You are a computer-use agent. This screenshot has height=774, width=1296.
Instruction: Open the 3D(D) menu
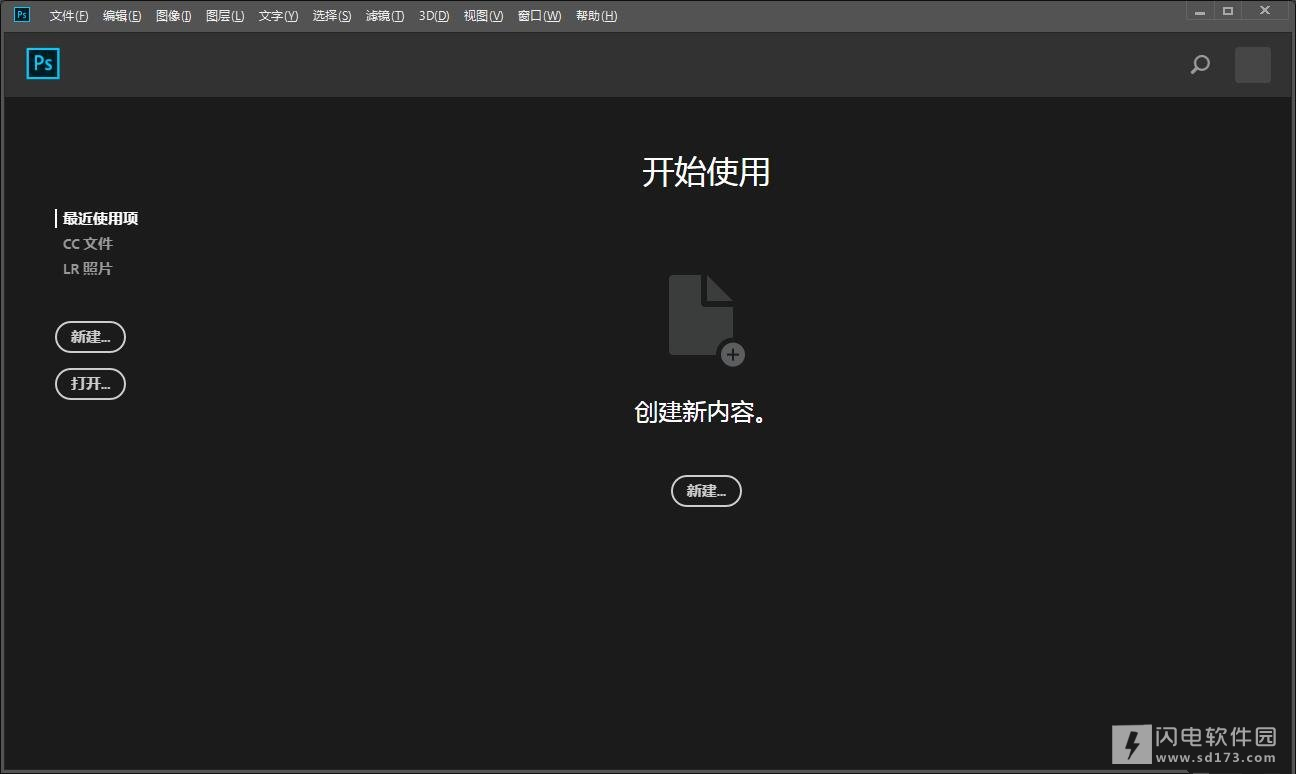tap(434, 16)
